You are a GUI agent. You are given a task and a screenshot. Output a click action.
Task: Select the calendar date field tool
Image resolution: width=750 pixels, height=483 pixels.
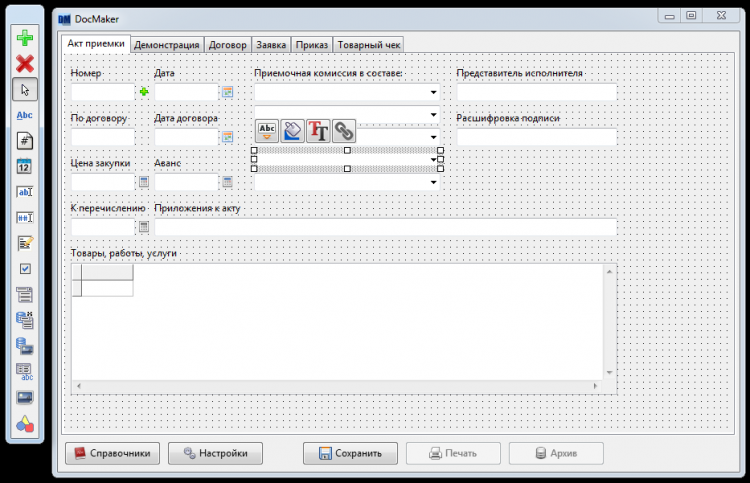tap(25, 166)
